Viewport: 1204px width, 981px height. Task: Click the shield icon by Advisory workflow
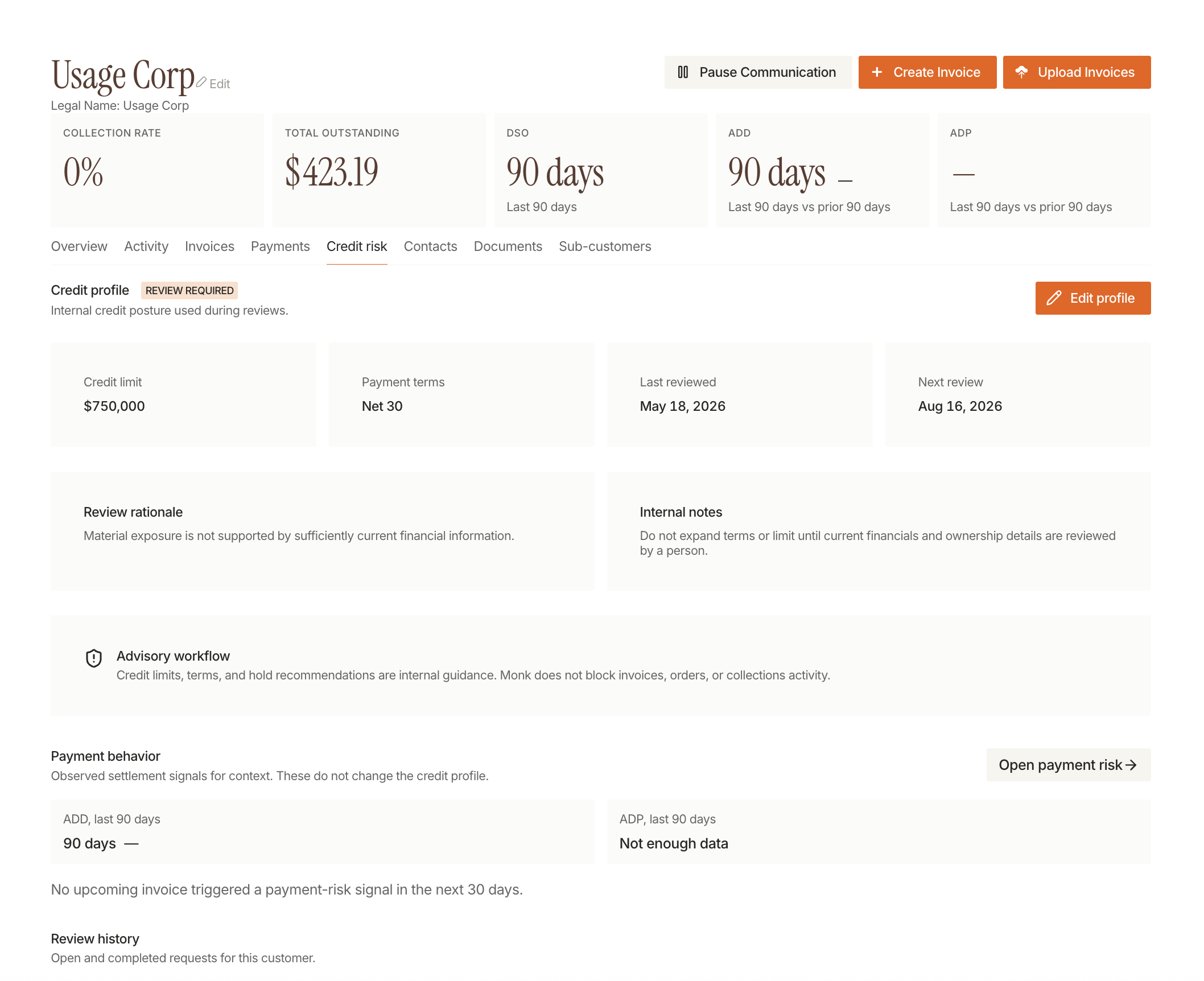pos(94,658)
